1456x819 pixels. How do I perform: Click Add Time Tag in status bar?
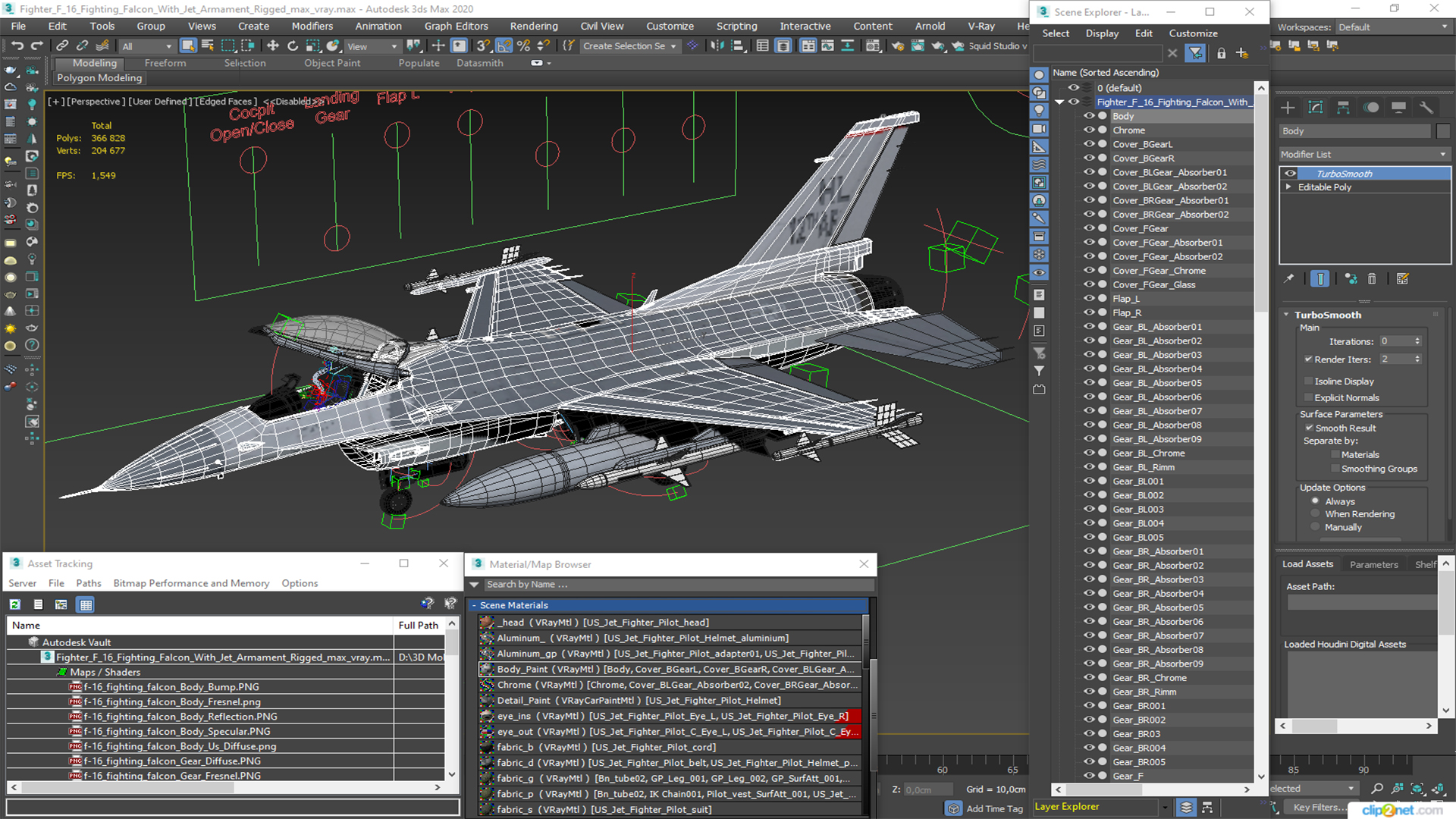click(994, 808)
